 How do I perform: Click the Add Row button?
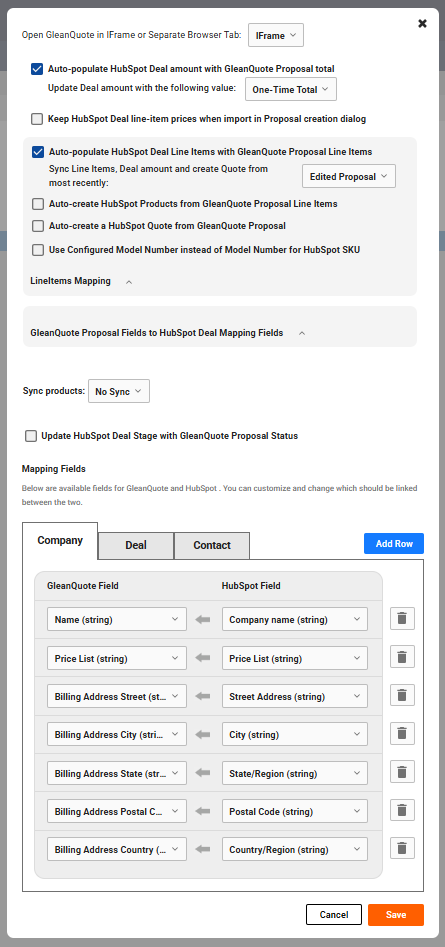click(x=394, y=544)
